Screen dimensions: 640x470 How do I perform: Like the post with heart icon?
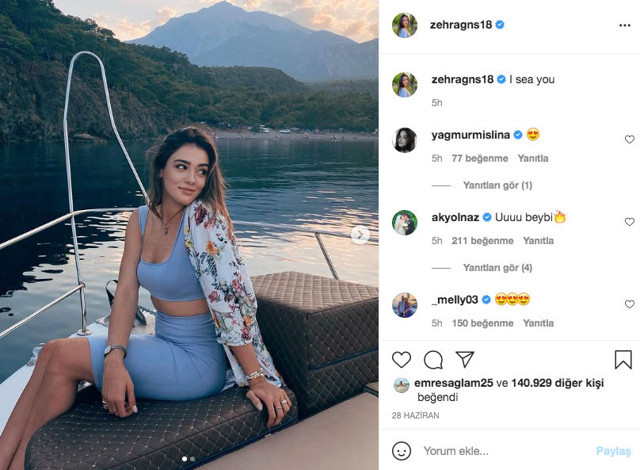pos(401,359)
